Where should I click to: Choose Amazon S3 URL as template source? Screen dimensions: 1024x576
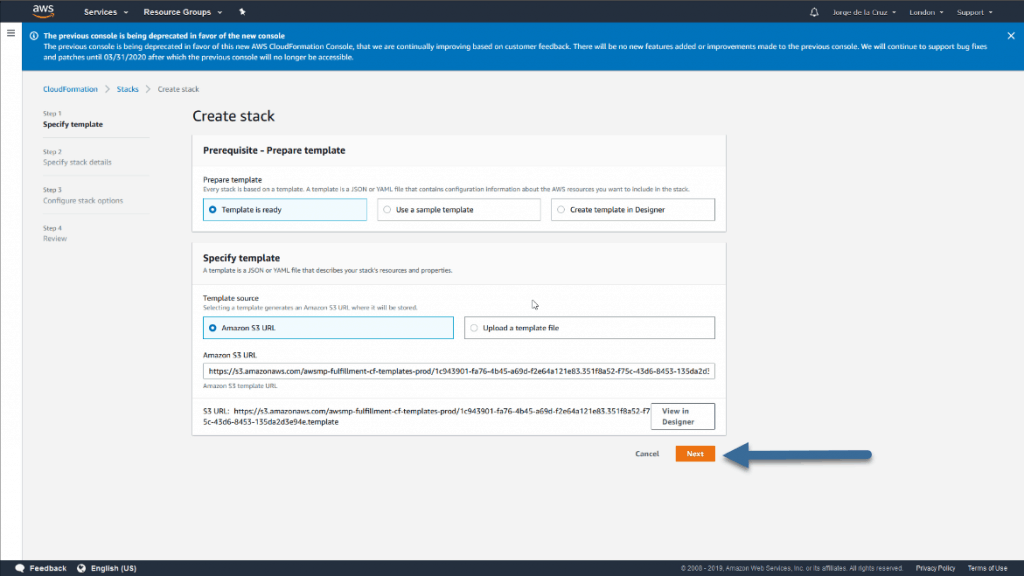coord(328,328)
